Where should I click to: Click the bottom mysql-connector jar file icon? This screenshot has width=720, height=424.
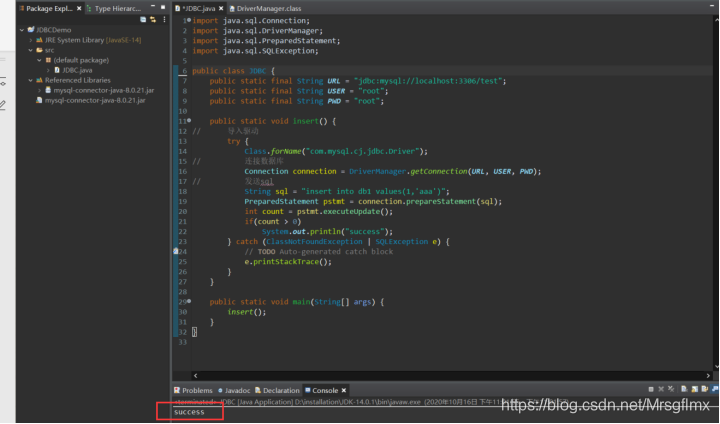click(39, 100)
